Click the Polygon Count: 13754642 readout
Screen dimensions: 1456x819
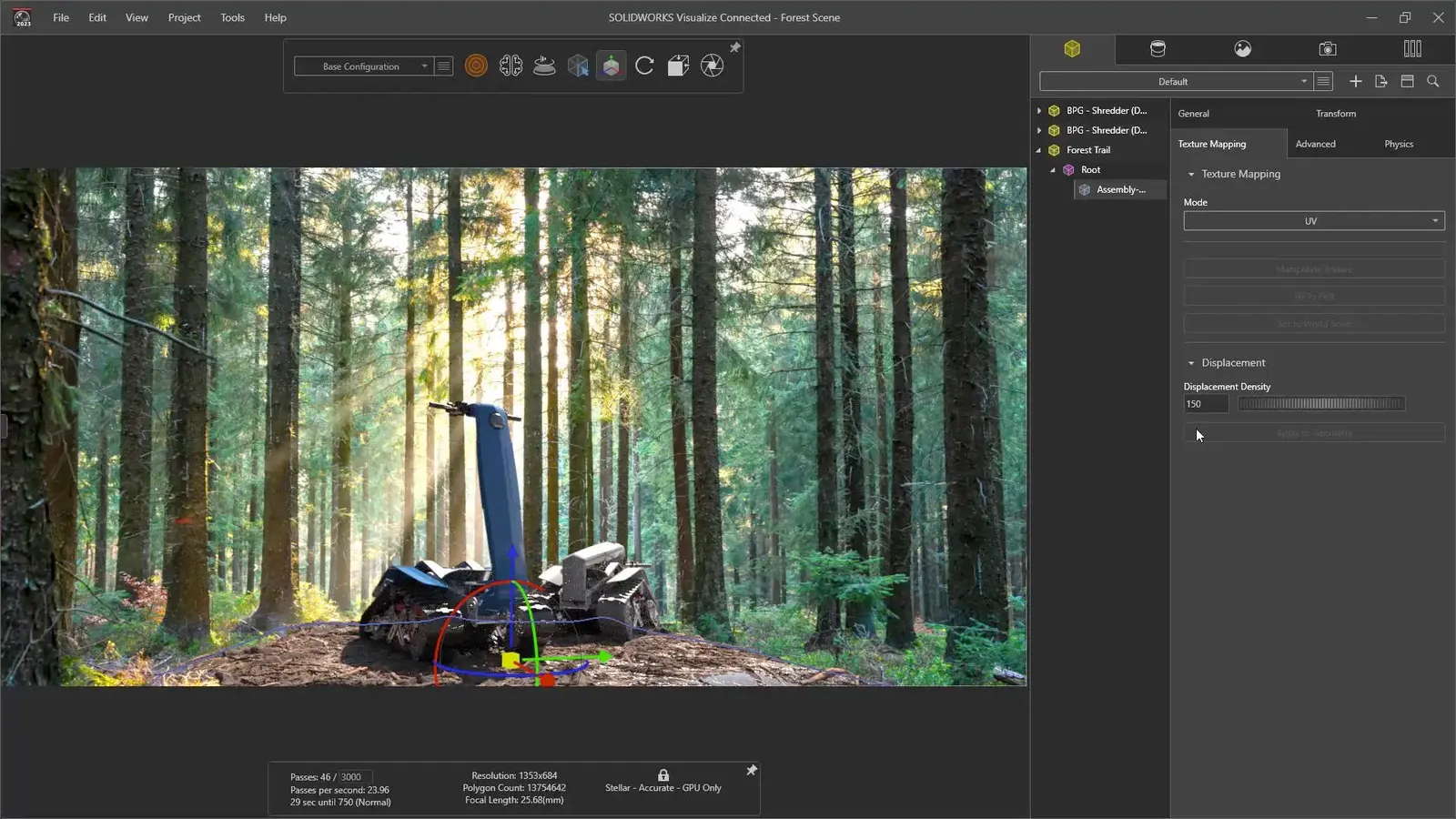(514, 788)
